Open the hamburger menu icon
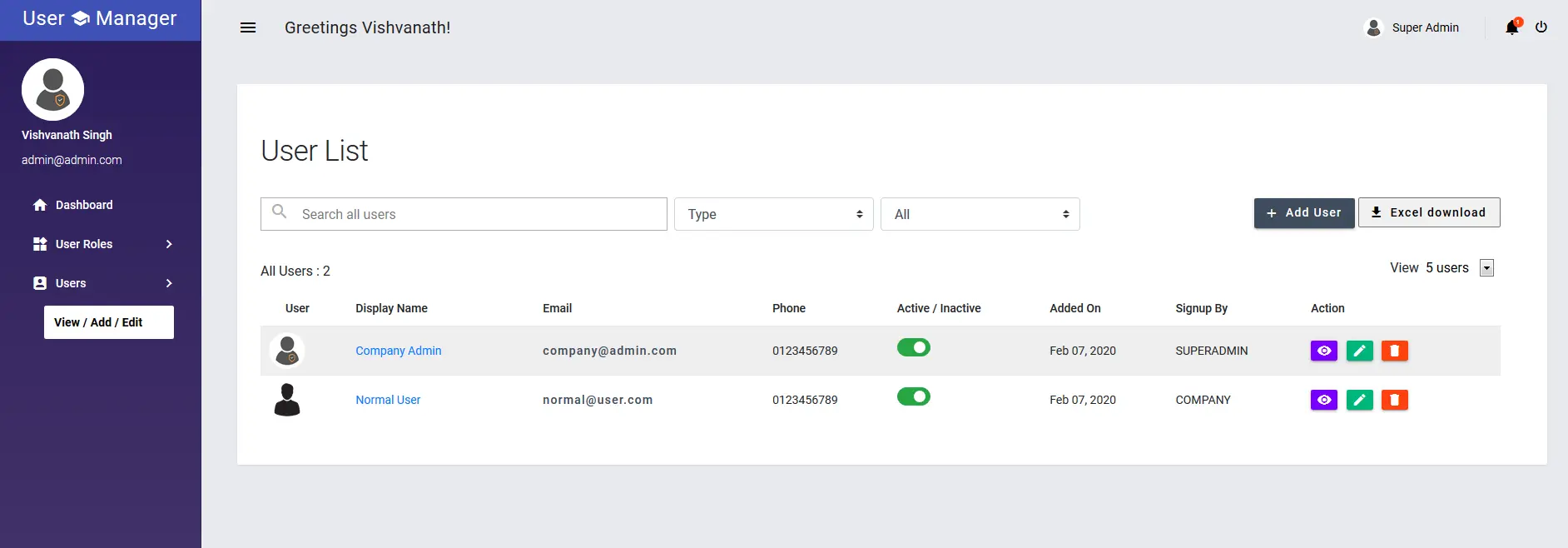Image resolution: width=1568 pixels, height=548 pixels. click(x=248, y=27)
